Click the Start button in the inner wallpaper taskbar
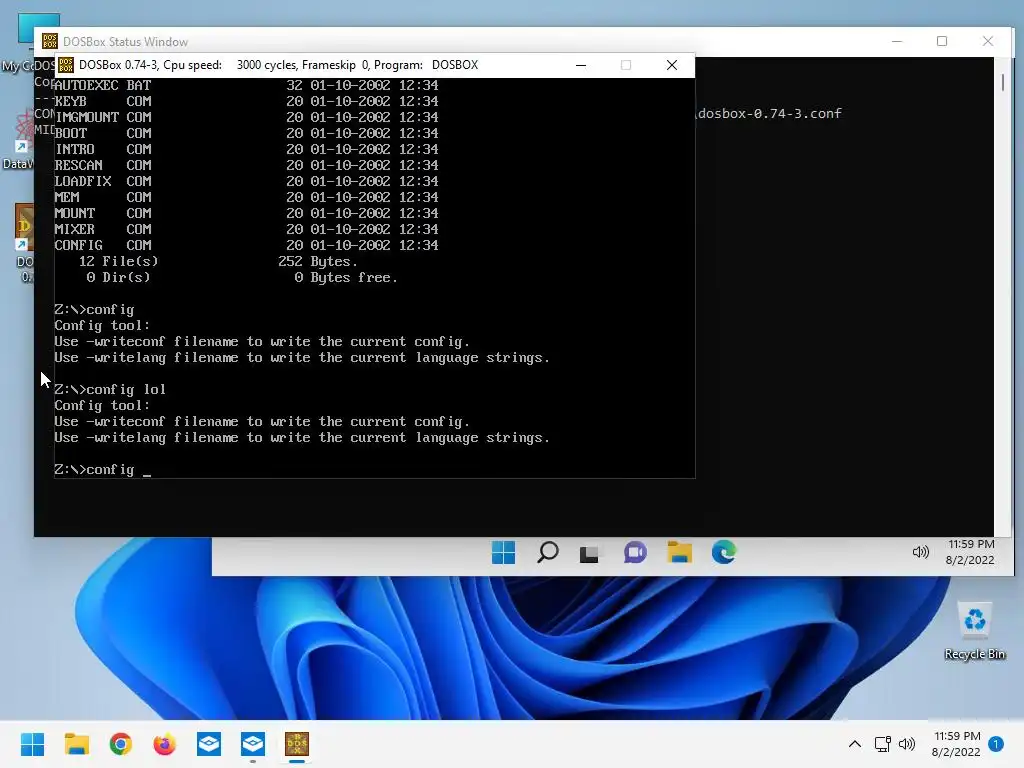Viewport: 1024px width, 768px height. 504,552
